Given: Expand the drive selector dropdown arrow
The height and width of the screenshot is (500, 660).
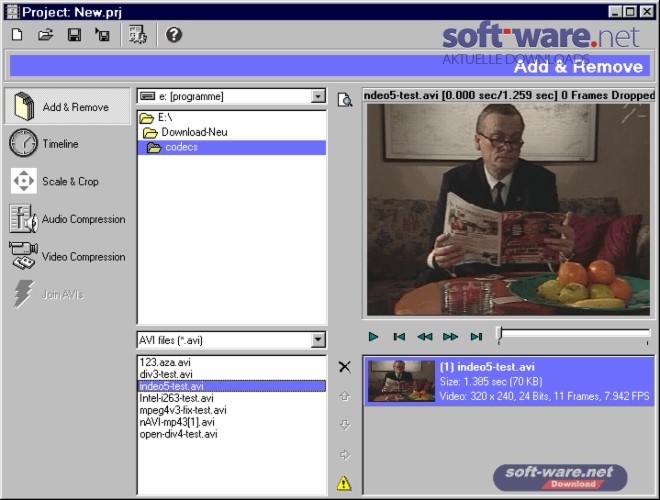Looking at the screenshot, I should click(319, 96).
